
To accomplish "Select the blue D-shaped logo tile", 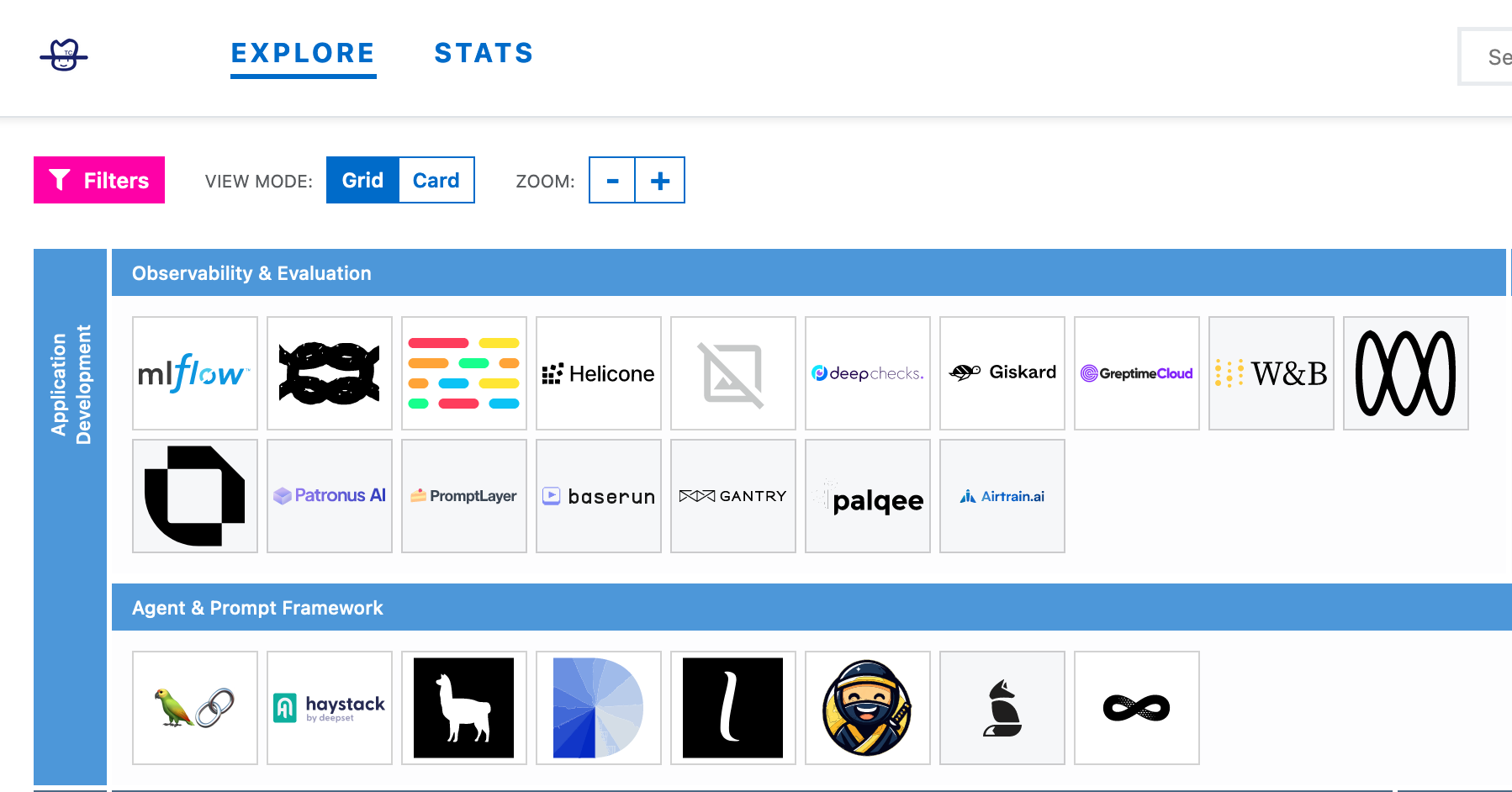I will pyautogui.click(x=599, y=708).
